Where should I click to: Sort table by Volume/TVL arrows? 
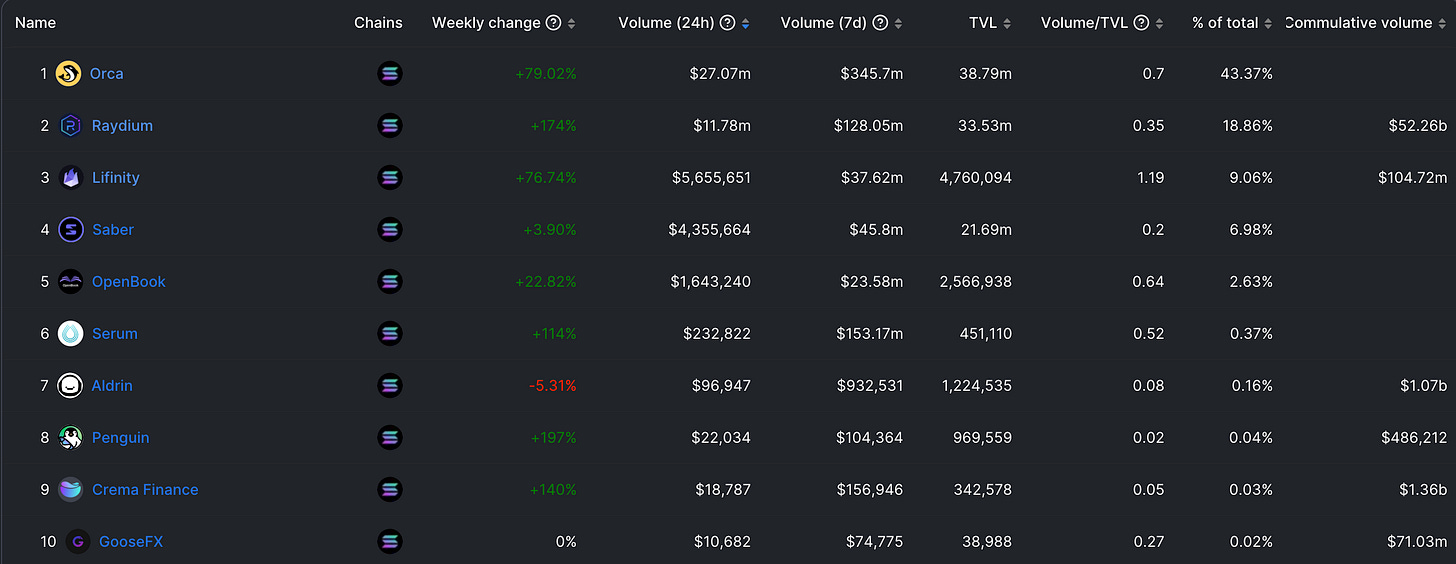click(x=1160, y=23)
